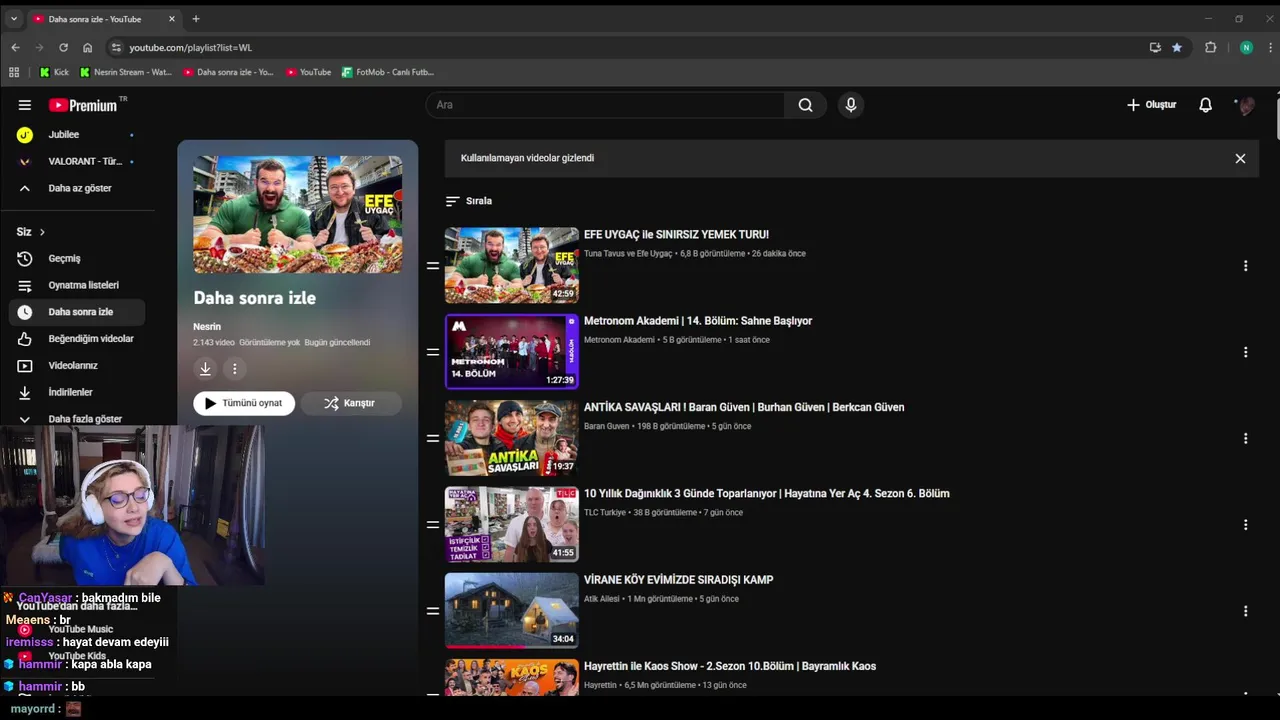Open 10 Yıllık Dağınıklık video title

pyautogui.click(x=767, y=494)
